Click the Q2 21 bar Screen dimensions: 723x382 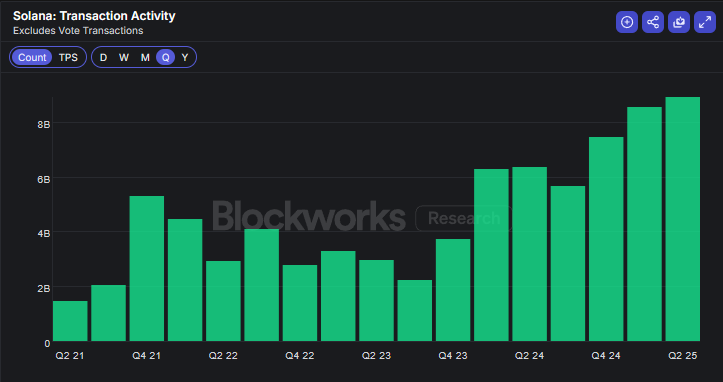[70, 321]
